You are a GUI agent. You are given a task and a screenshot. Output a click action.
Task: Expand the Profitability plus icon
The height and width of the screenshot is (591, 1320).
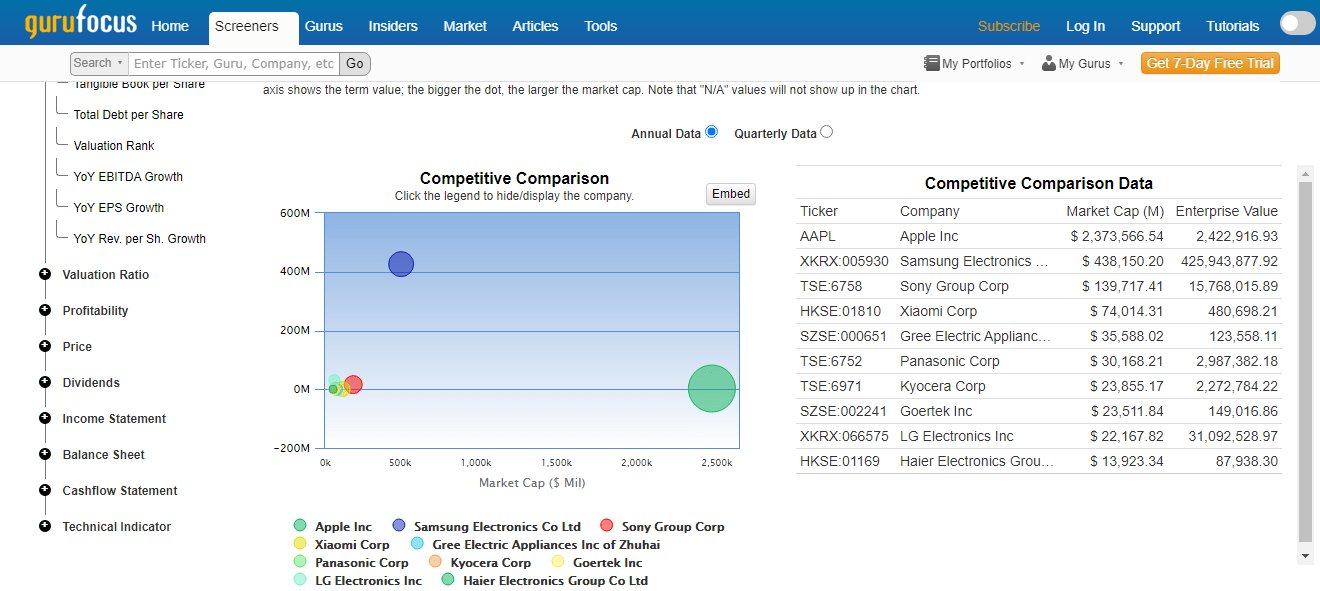45,310
